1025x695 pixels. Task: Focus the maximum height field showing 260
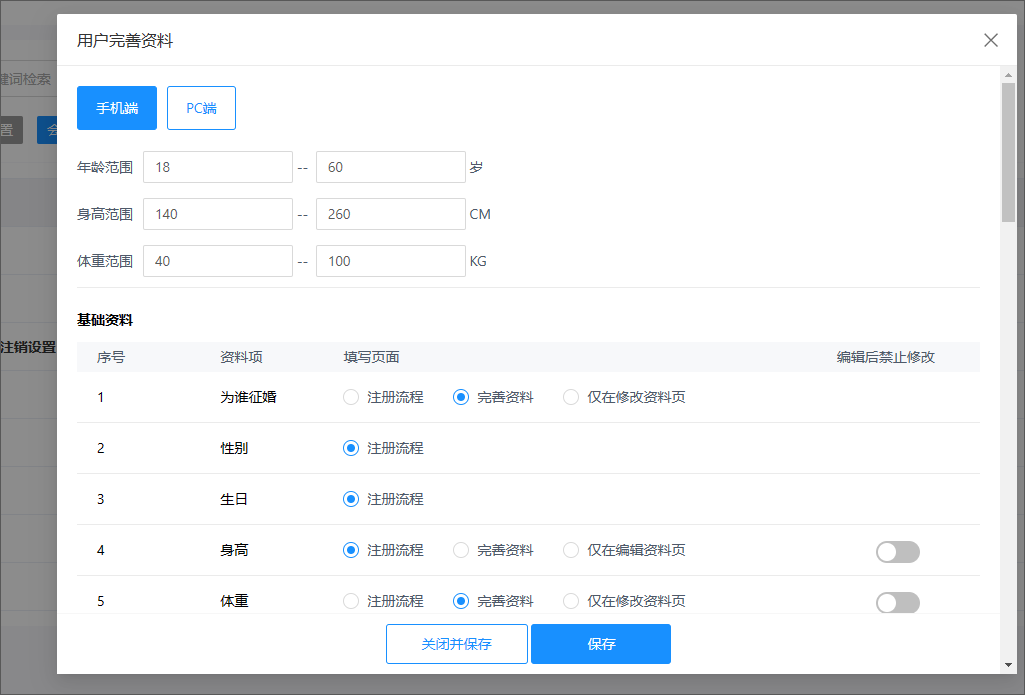[390, 214]
